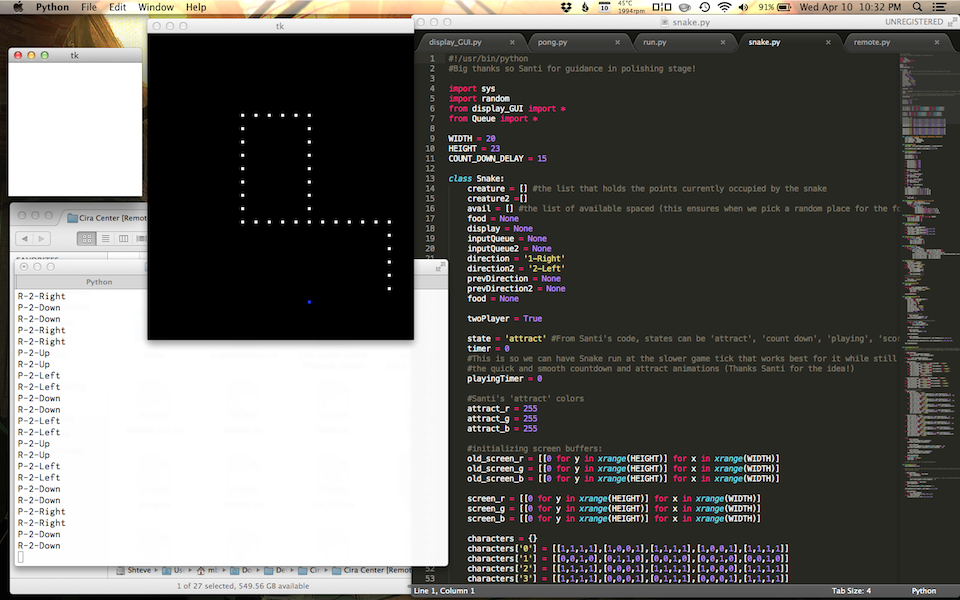Click the class Snake: code line
Viewport: 960px width, 600px height.
[x=476, y=179]
